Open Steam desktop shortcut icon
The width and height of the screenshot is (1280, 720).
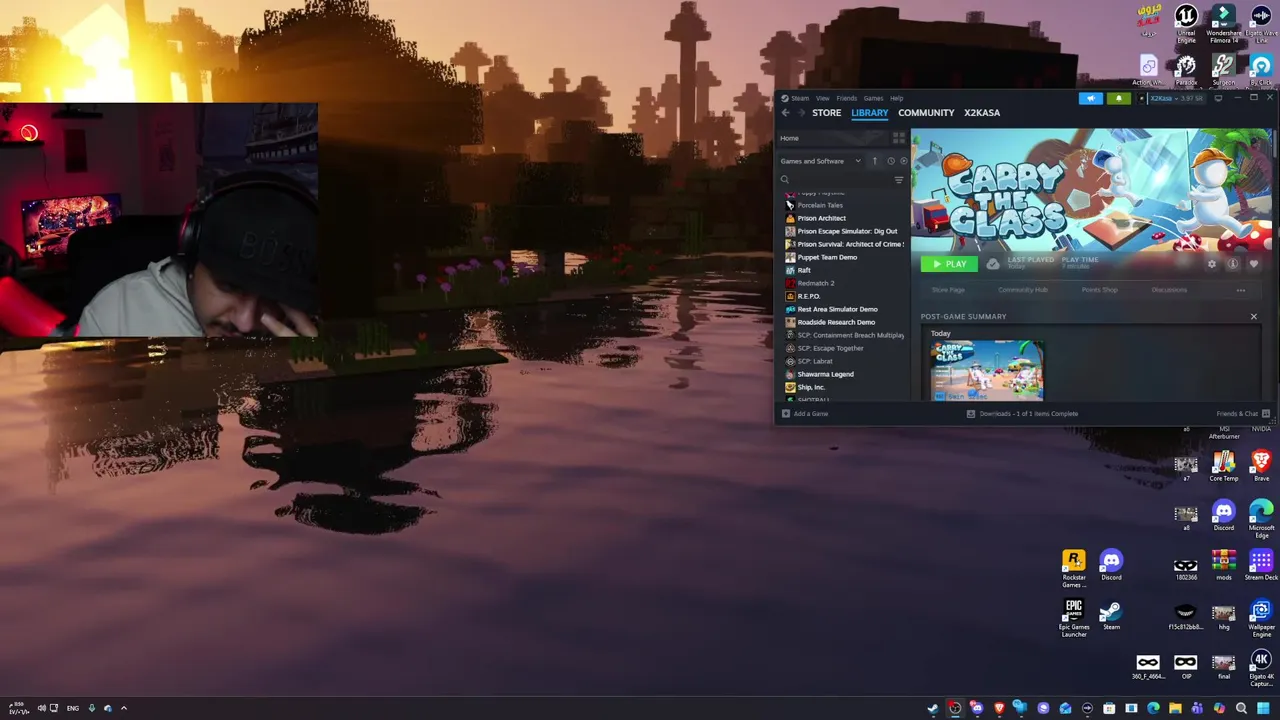coord(1111,616)
